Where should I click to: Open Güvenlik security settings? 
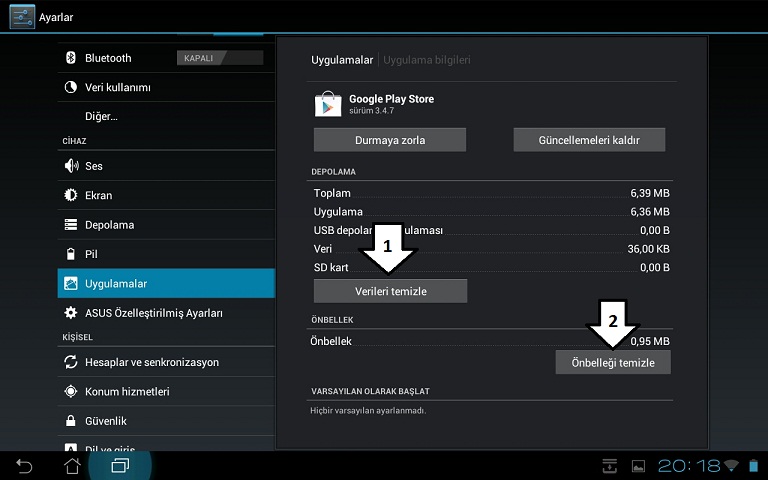point(166,421)
